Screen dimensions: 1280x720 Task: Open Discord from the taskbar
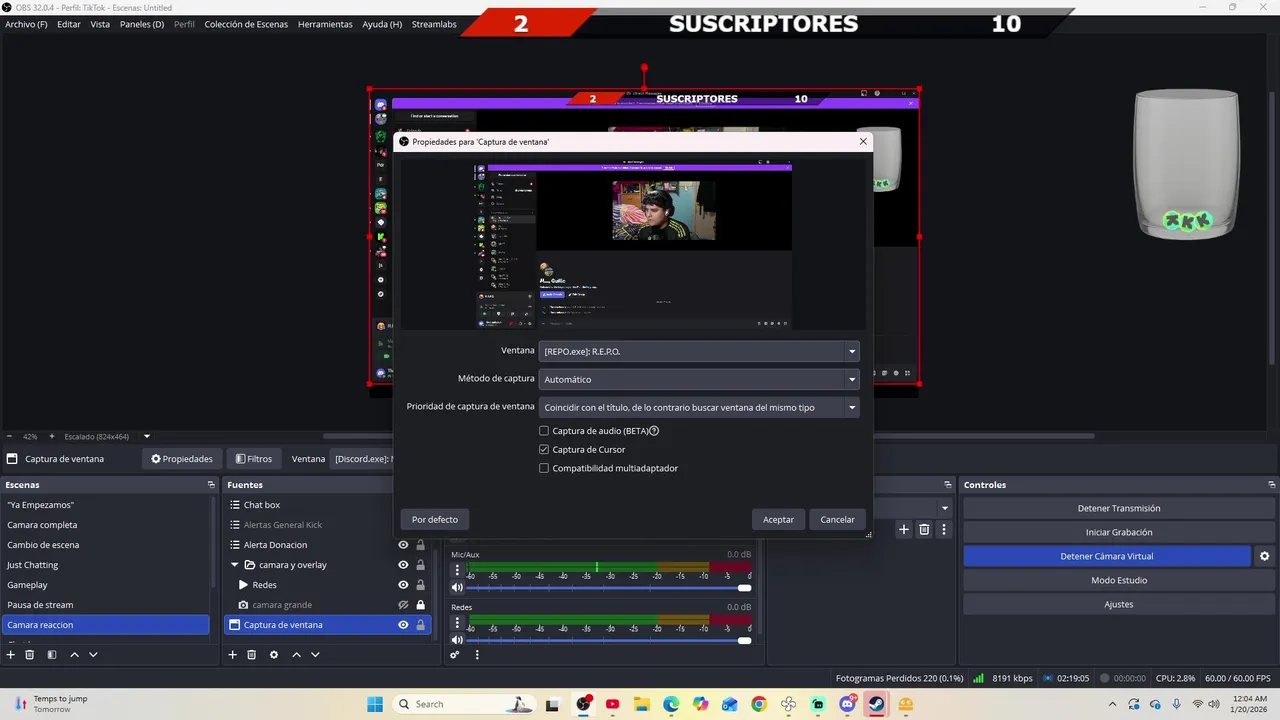[x=848, y=704]
